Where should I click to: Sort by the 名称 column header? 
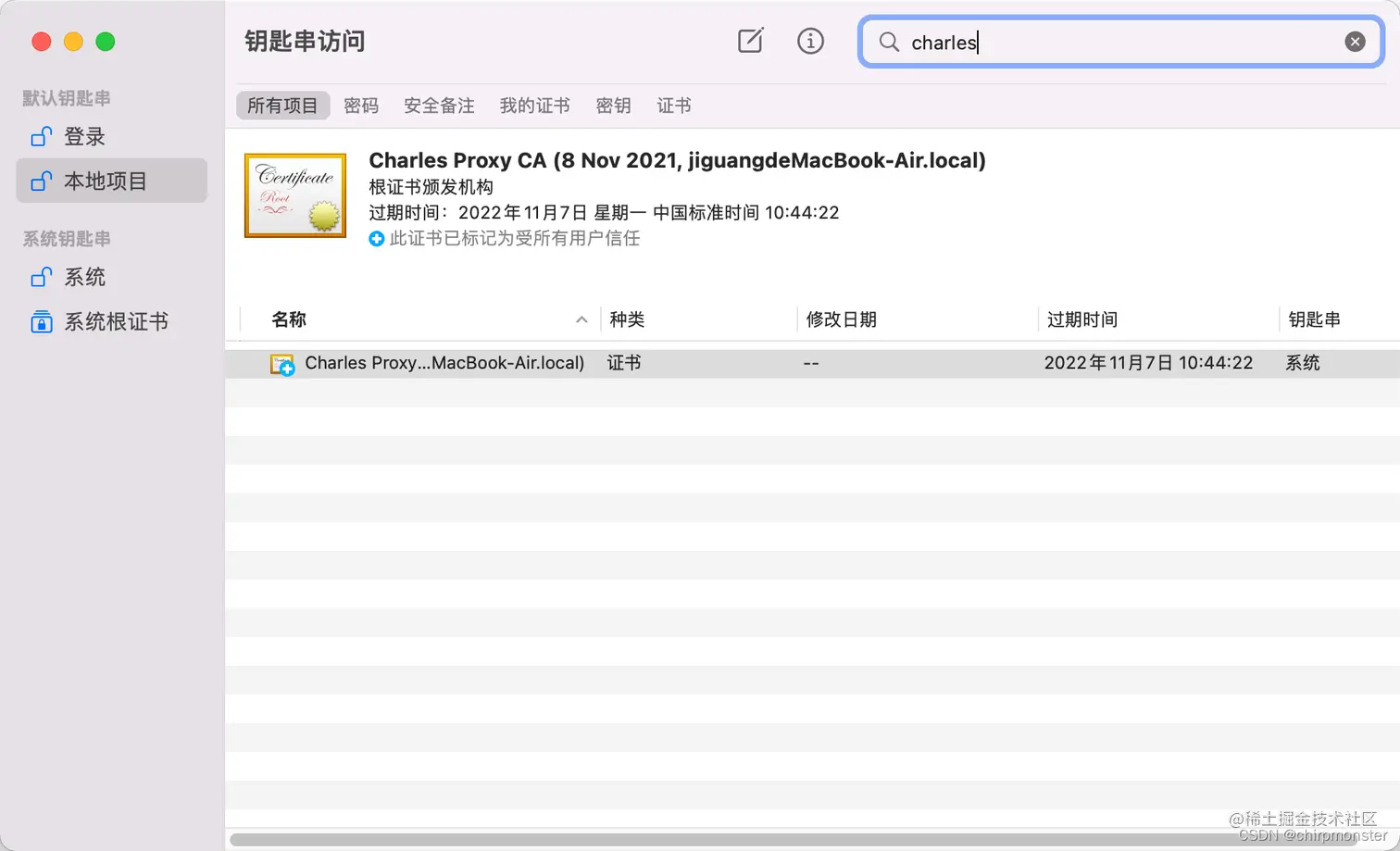pos(419,319)
